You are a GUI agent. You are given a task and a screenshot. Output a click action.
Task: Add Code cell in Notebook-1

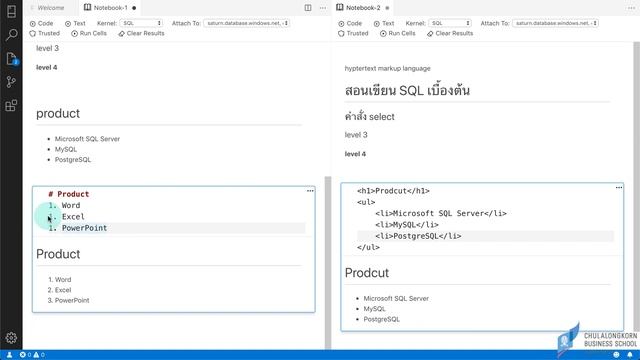(x=41, y=23)
